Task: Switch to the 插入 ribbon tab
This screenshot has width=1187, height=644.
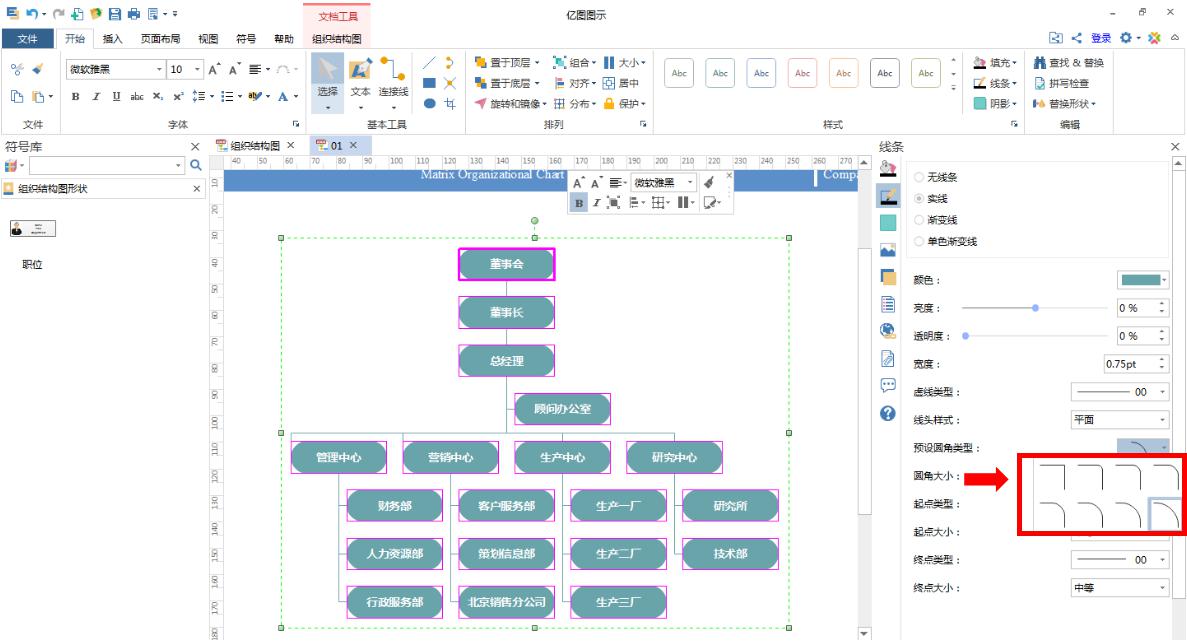Action: coord(112,39)
